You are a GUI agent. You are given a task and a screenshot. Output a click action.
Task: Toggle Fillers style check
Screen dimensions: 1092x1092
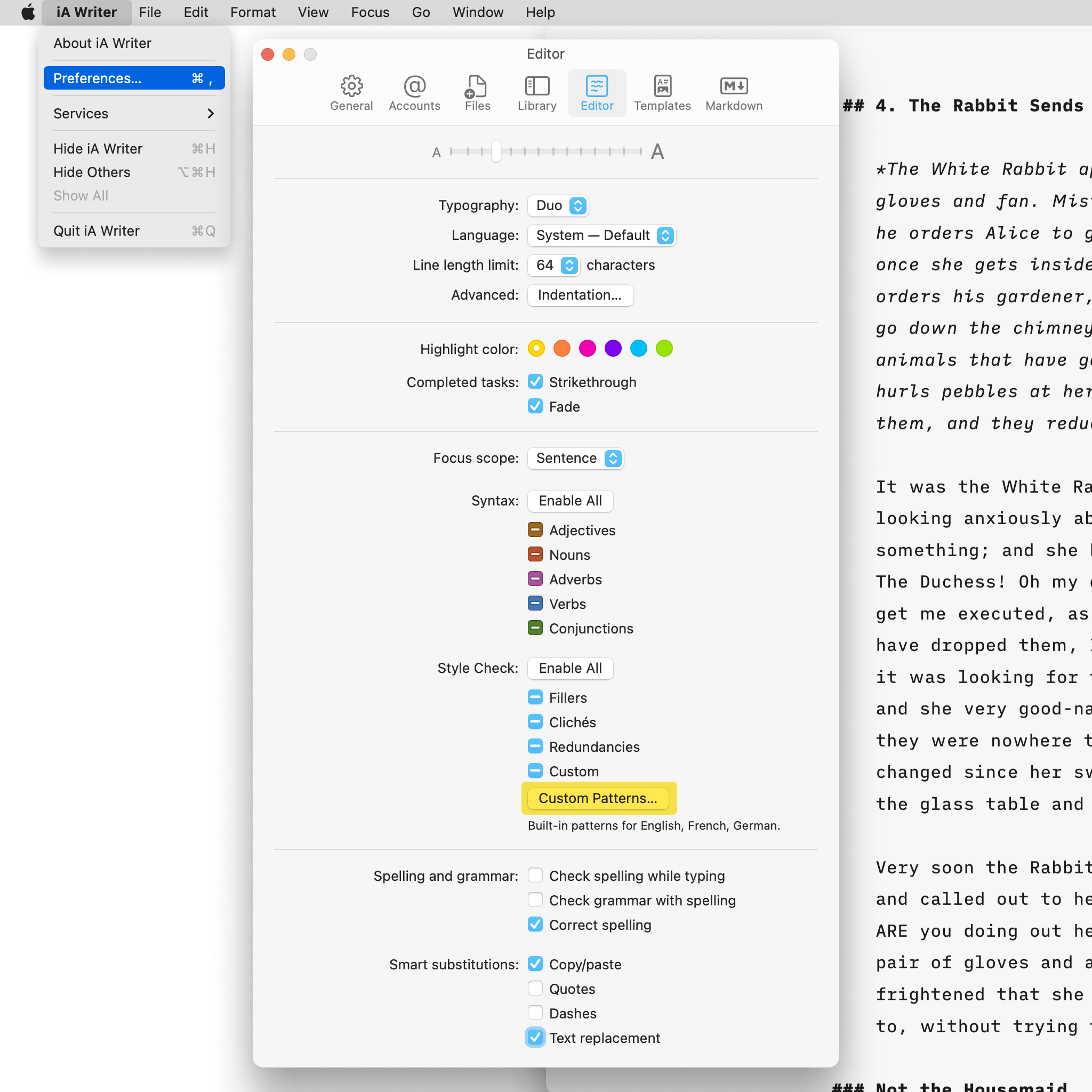(x=535, y=697)
